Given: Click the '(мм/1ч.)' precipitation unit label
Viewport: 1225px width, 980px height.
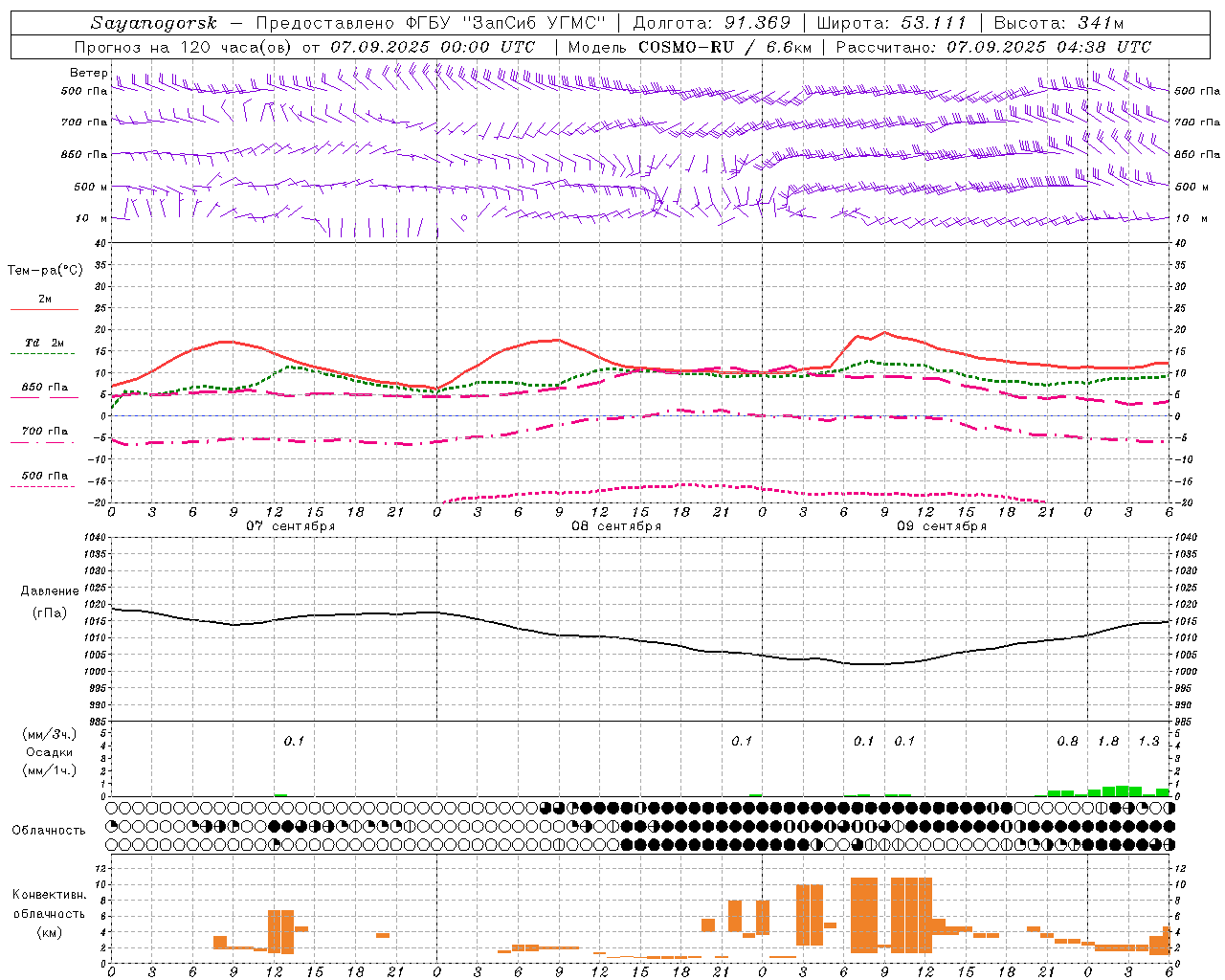Looking at the screenshot, I should 50,770.
